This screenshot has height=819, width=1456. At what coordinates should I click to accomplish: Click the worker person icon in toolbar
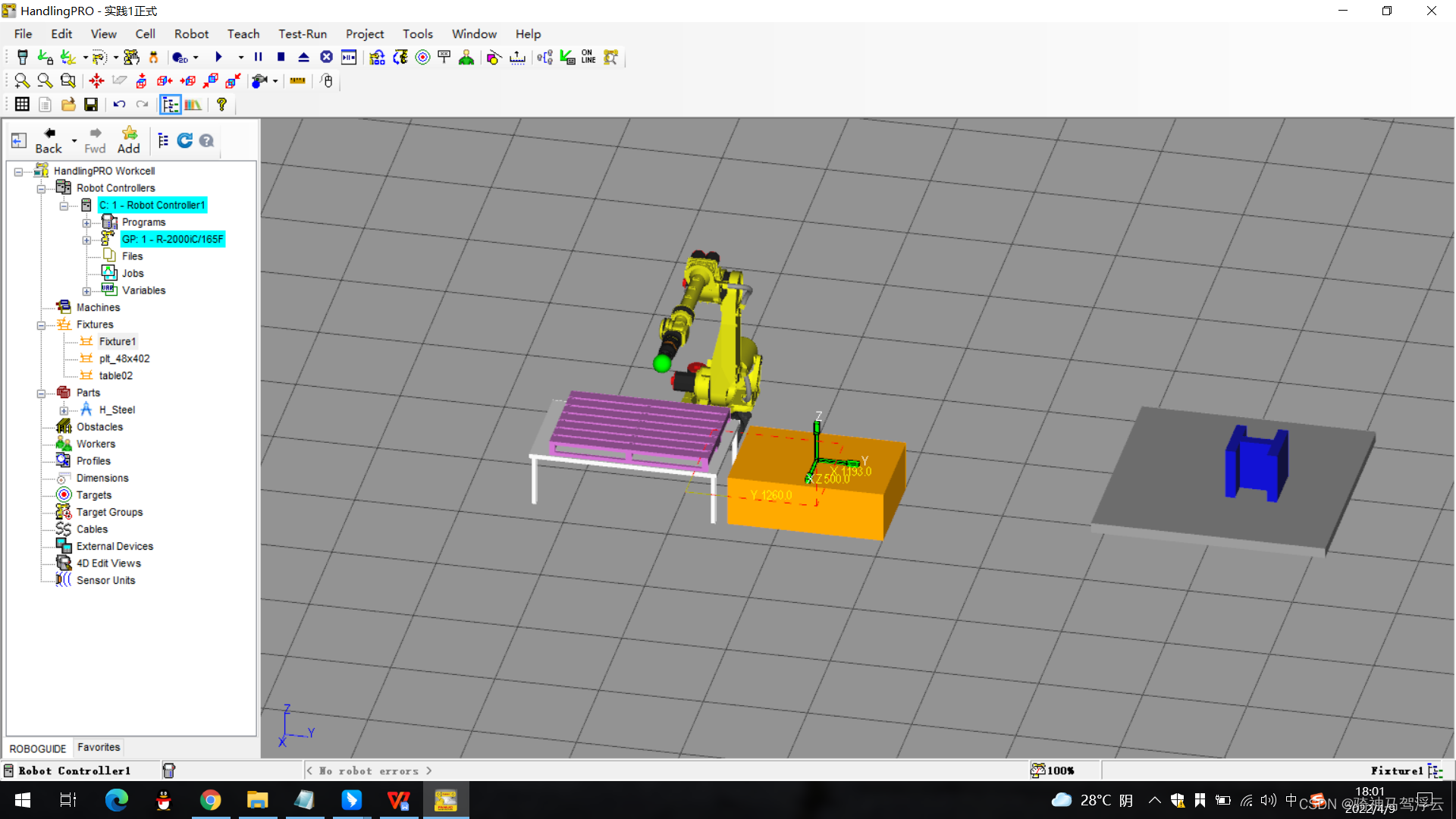(x=466, y=58)
